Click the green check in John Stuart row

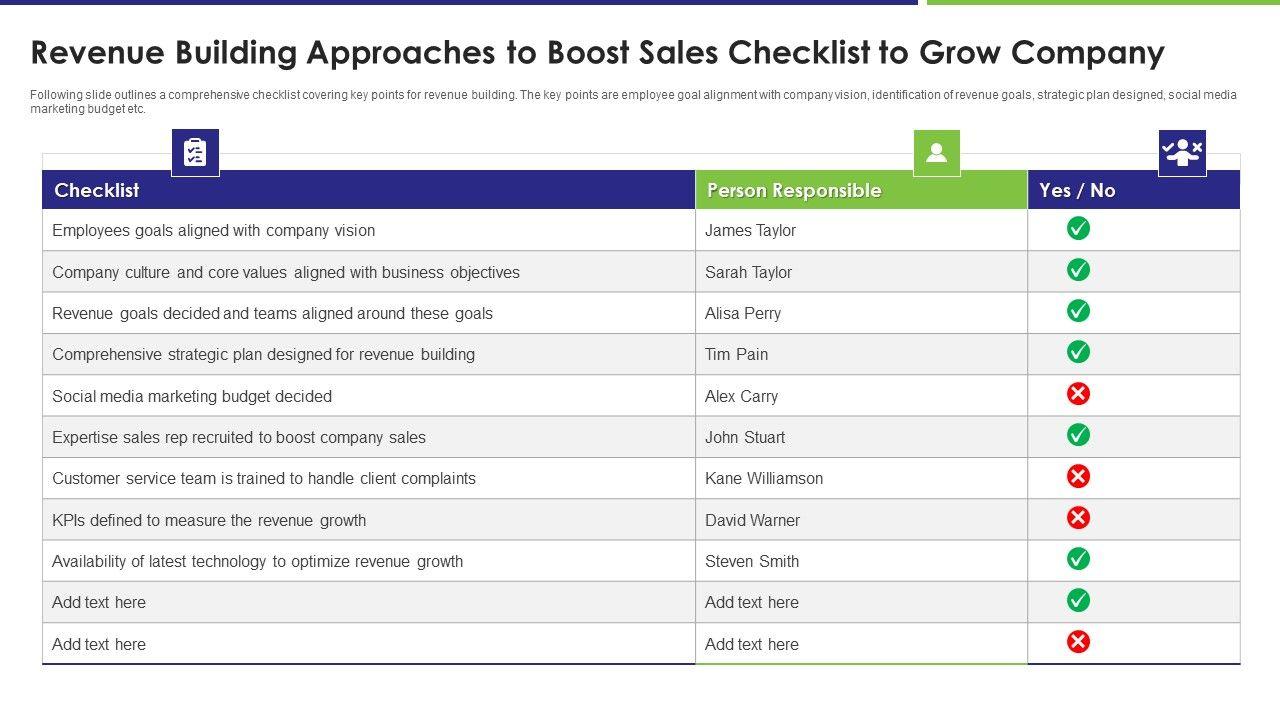click(1078, 435)
